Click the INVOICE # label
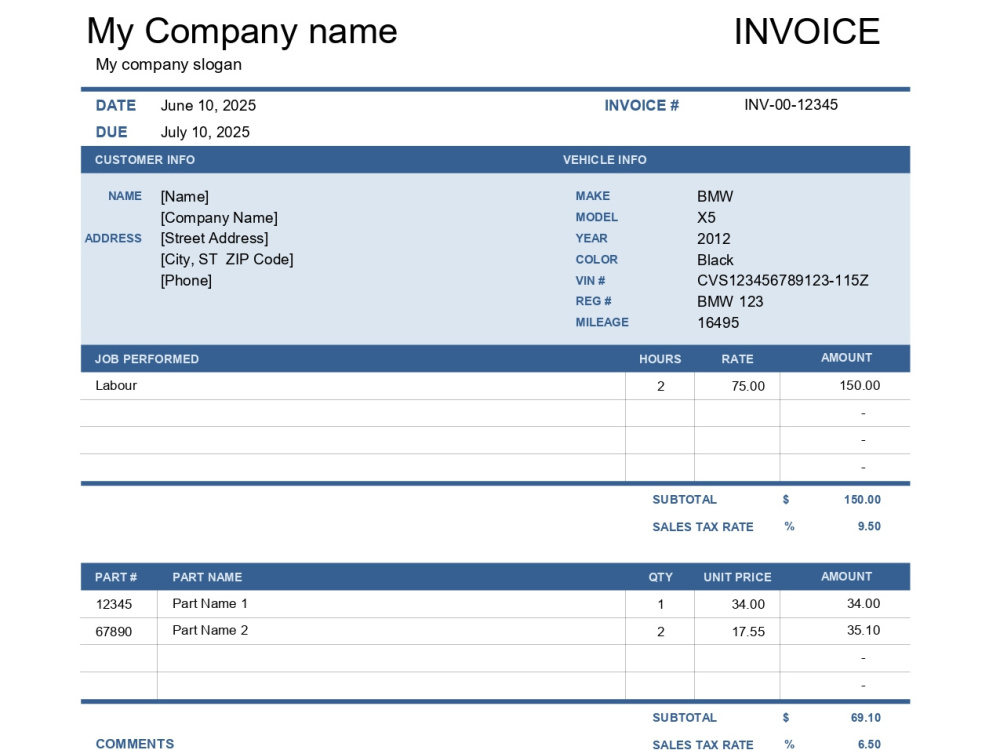Image resolution: width=1000 pixels, height=750 pixels. 642,105
